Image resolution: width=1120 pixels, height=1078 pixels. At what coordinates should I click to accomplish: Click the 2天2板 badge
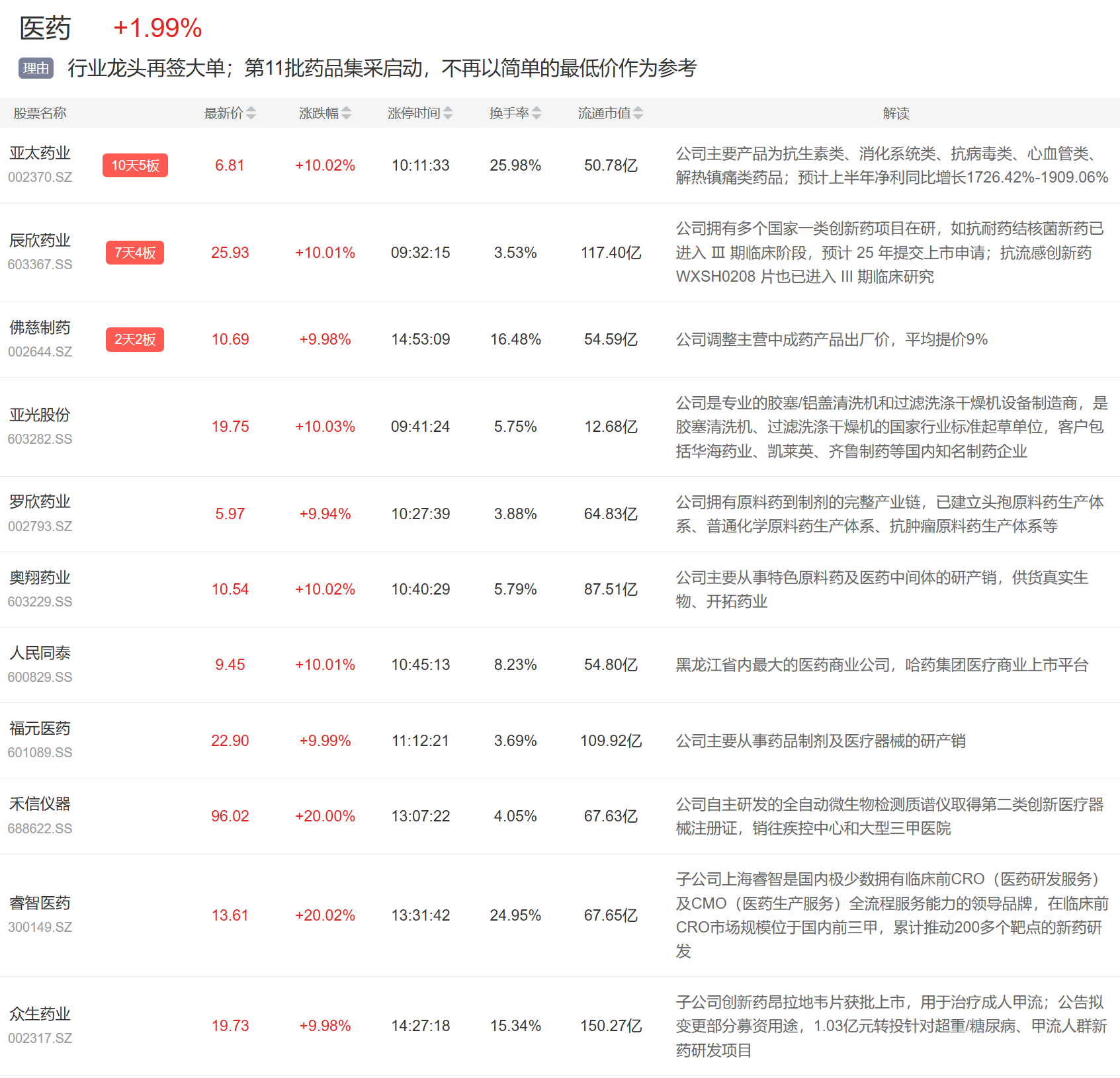click(135, 340)
